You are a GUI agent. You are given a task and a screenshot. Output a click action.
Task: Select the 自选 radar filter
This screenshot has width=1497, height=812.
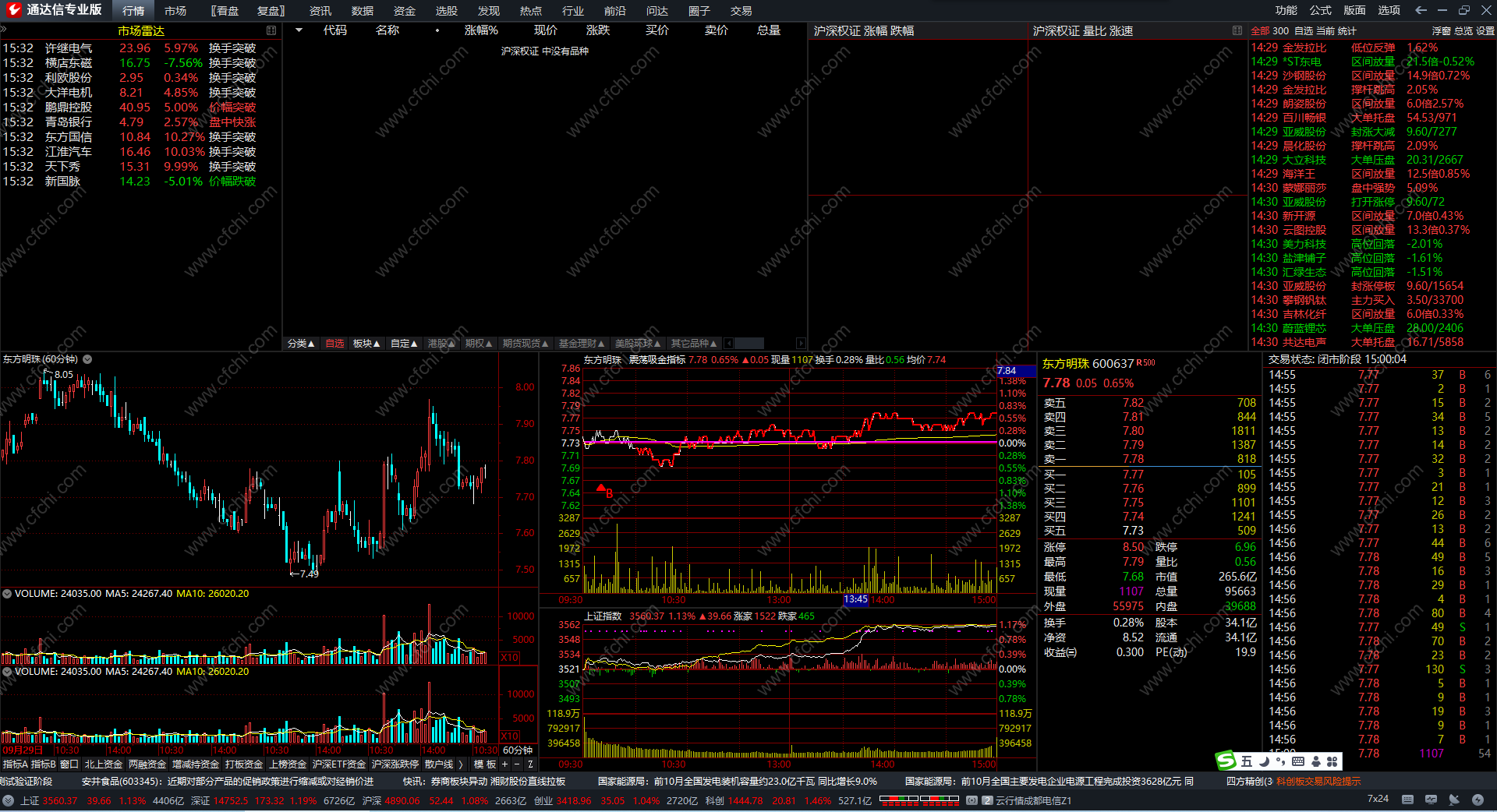[x=1304, y=31]
